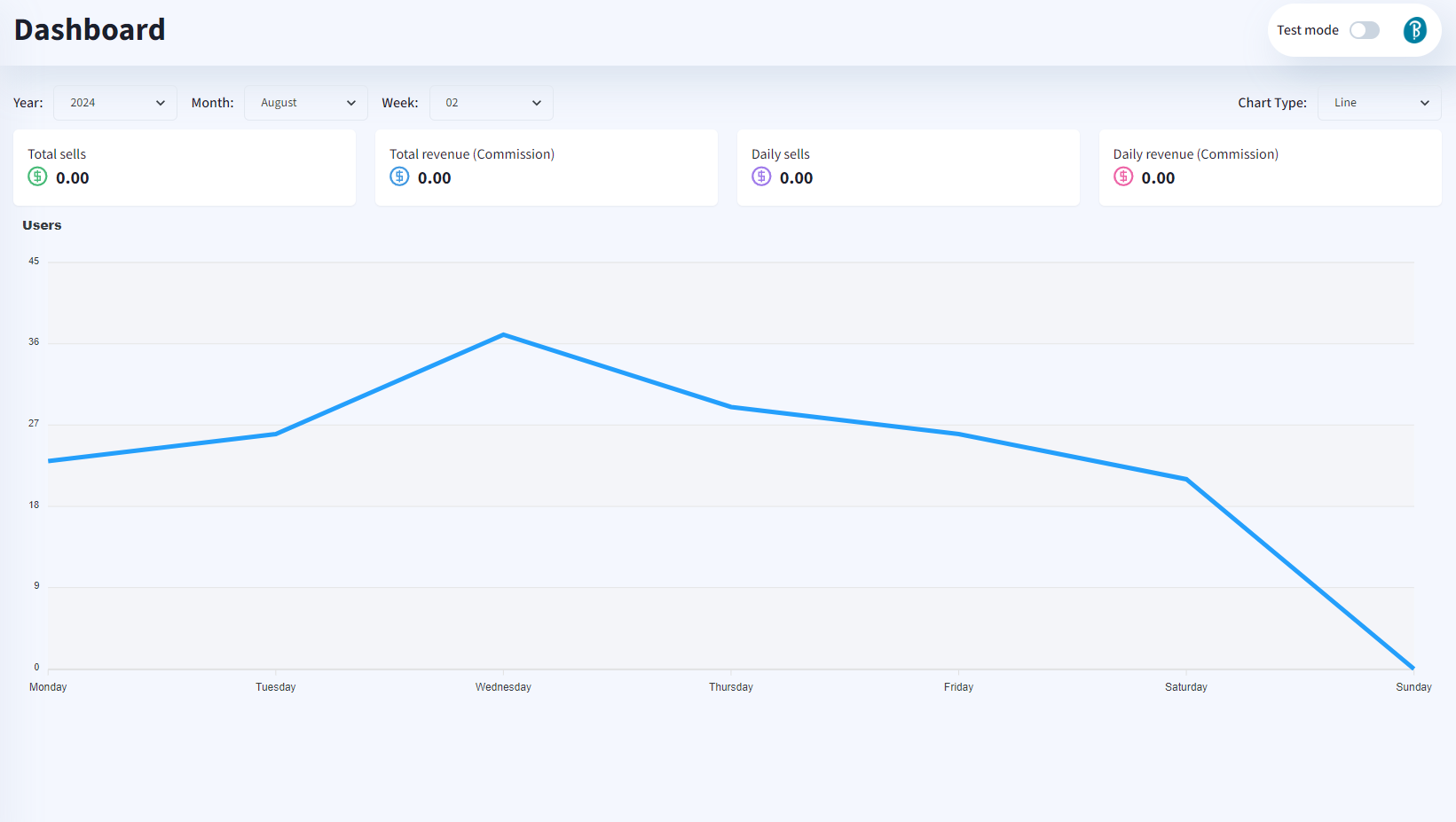
Task: Click the purple dollar icon in Daily sells
Action: click(761, 176)
